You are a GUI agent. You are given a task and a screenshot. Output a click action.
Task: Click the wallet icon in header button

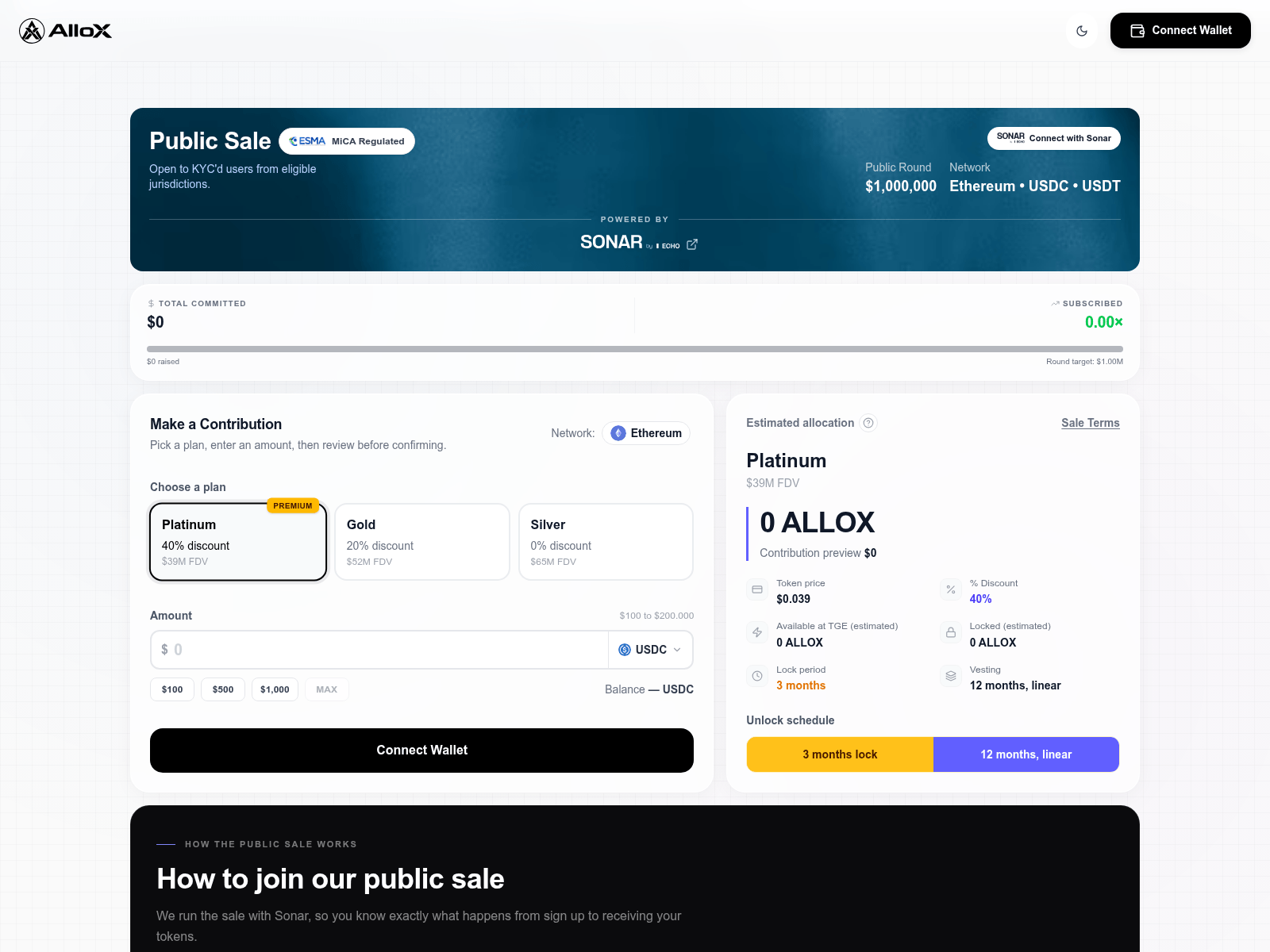pyautogui.click(x=1137, y=31)
